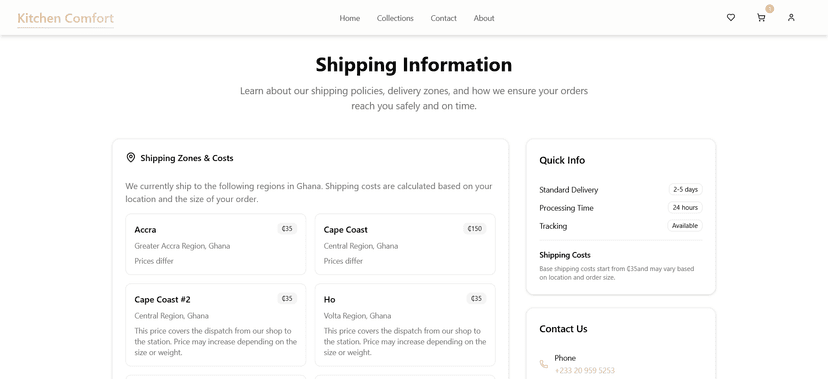Click the Contact Us heading

pos(563,329)
